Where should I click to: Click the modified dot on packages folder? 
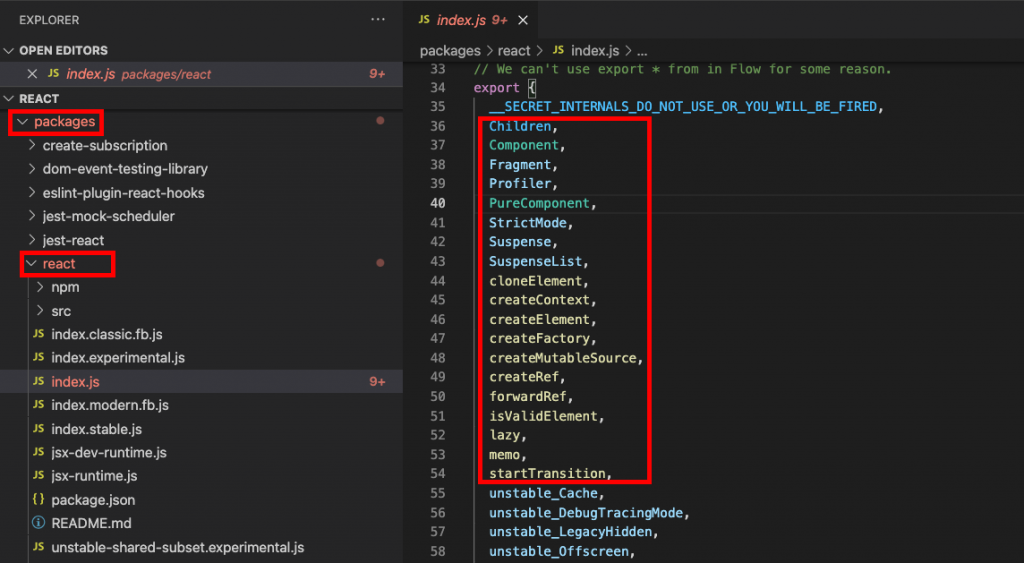point(380,121)
